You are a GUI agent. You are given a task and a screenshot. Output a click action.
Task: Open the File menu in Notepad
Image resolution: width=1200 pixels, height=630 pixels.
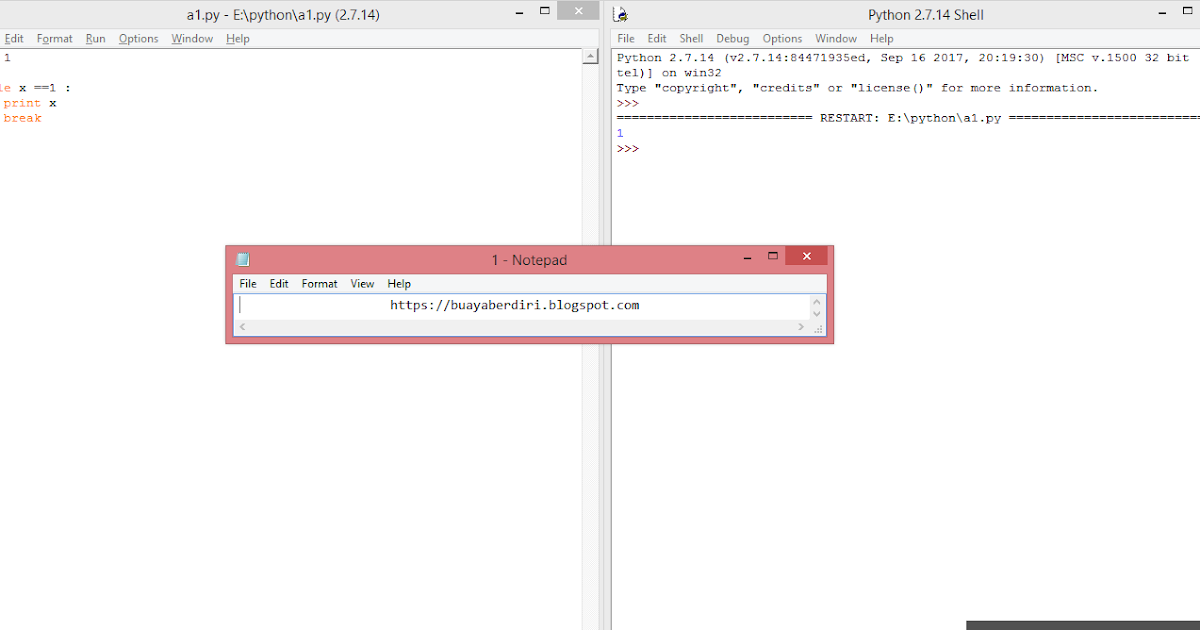tap(247, 283)
